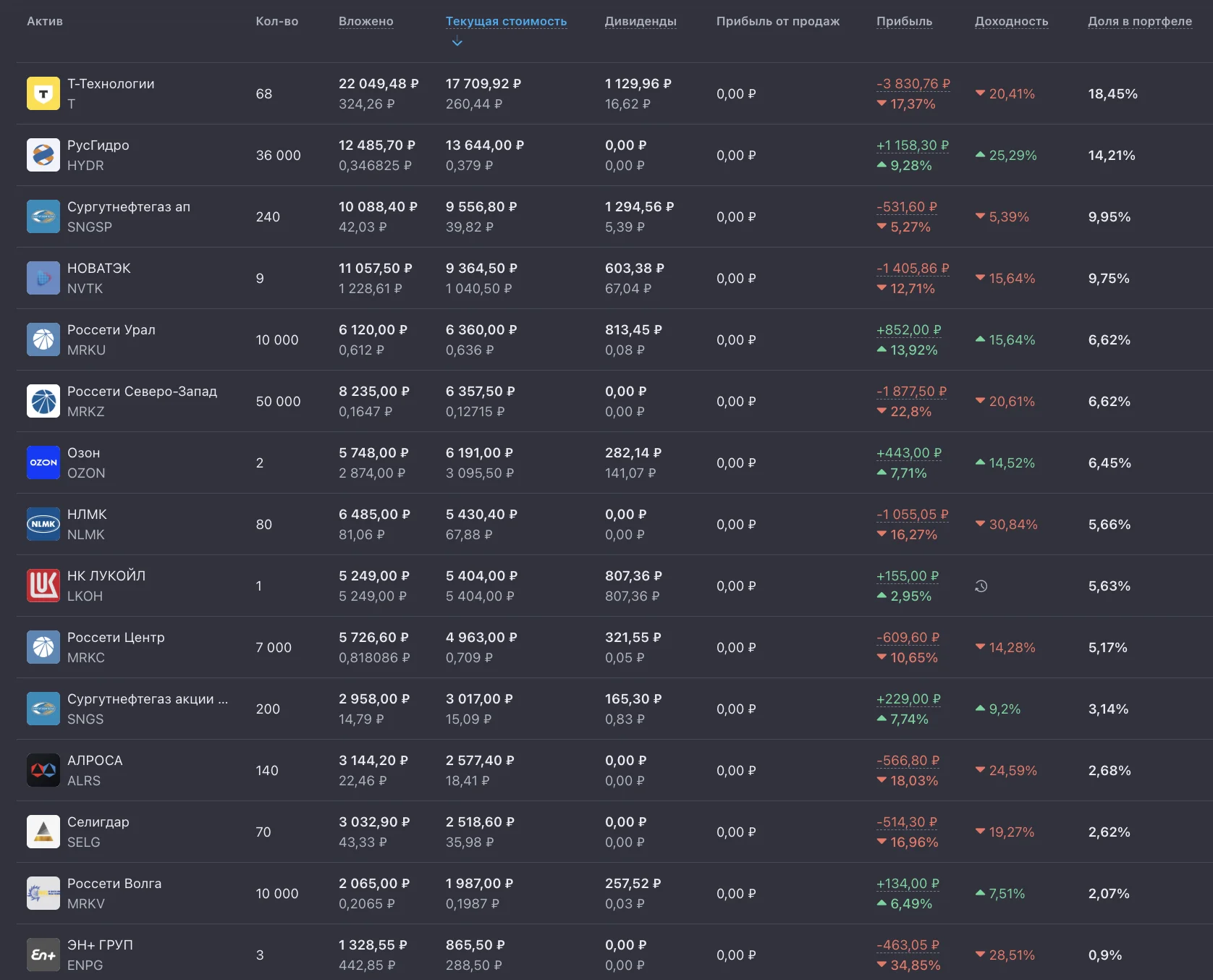The image size is (1213, 980).
Task: Sort by Текущая стоимость column header
Action: click(506, 21)
